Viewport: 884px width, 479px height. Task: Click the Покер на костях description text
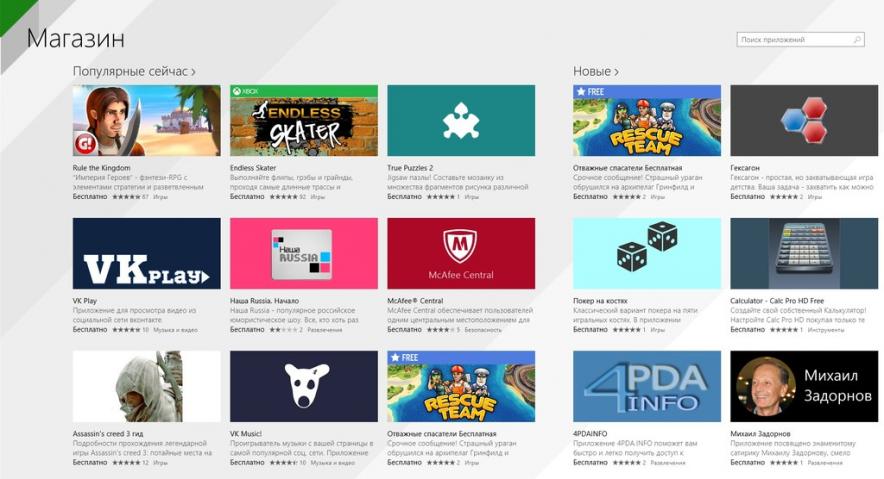coord(635,315)
